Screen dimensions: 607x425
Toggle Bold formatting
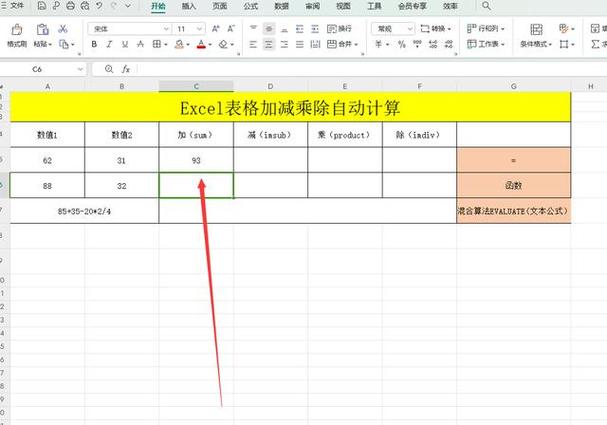pyautogui.click(x=94, y=44)
